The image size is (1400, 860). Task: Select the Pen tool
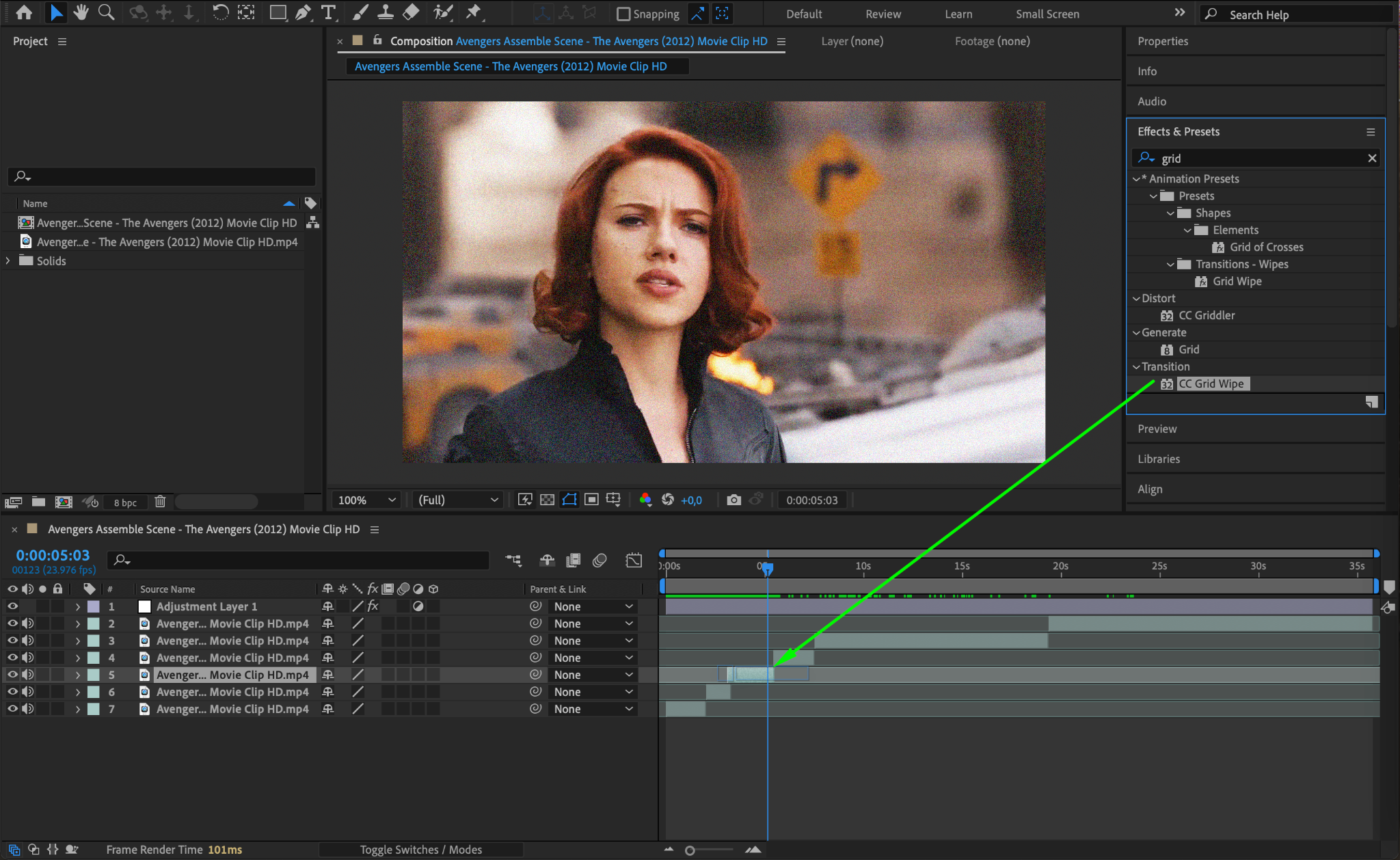303,12
